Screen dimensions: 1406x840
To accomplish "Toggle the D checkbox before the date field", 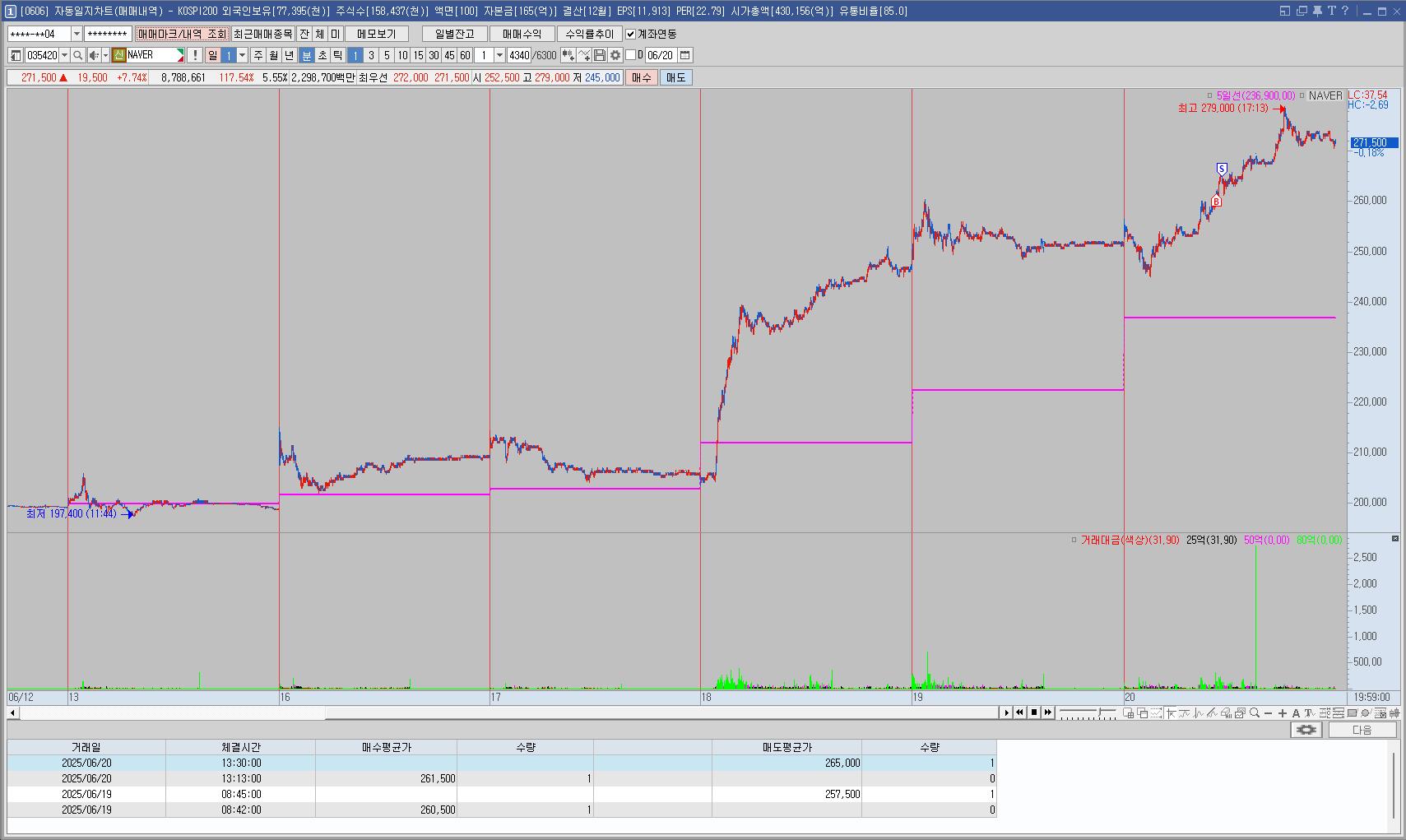I will click(x=631, y=55).
